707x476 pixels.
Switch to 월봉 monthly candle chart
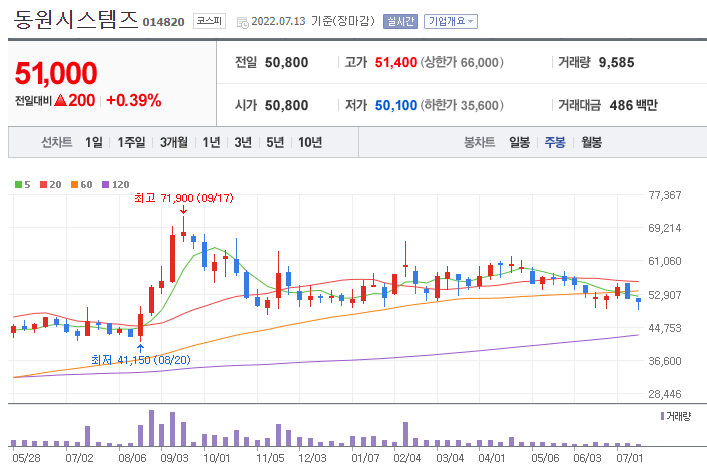pos(591,142)
